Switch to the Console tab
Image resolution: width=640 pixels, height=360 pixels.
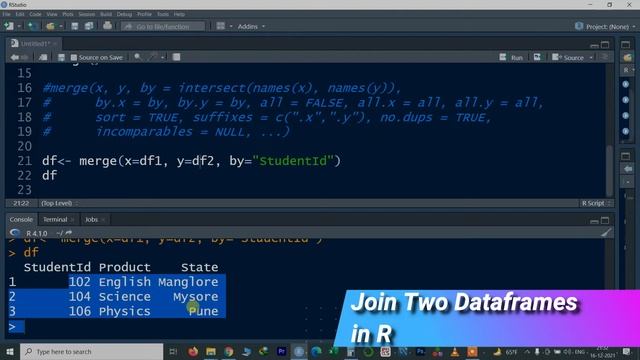click(x=21, y=220)
